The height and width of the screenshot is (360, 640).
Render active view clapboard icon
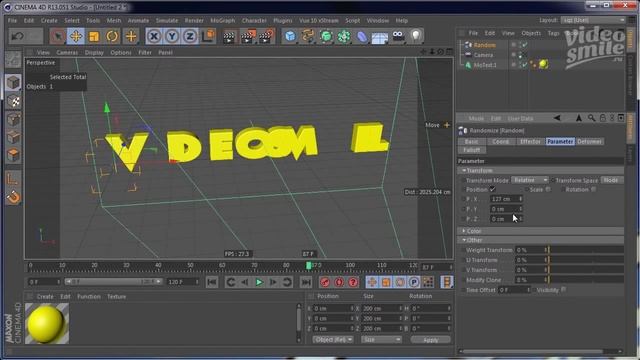[x=229, y=36]
